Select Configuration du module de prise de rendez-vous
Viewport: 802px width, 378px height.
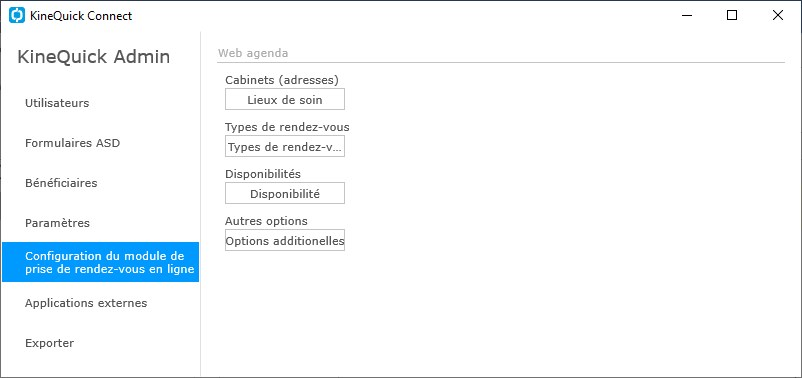coord(100,262)
